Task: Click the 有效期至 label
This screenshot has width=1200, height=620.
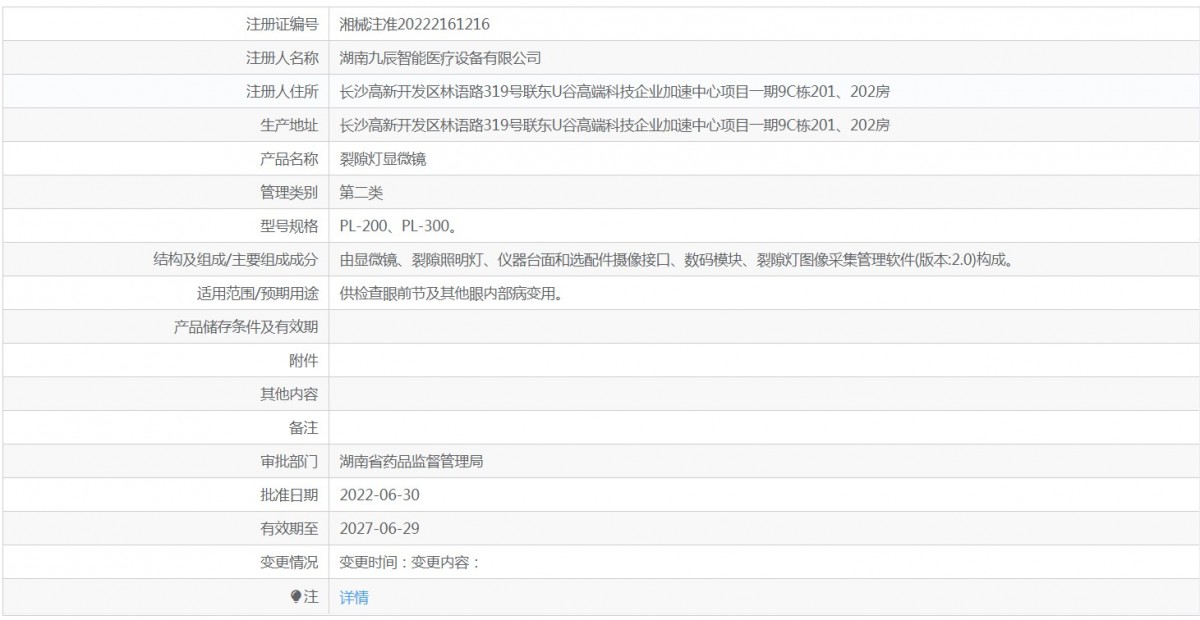Action: tap(289, 529)
